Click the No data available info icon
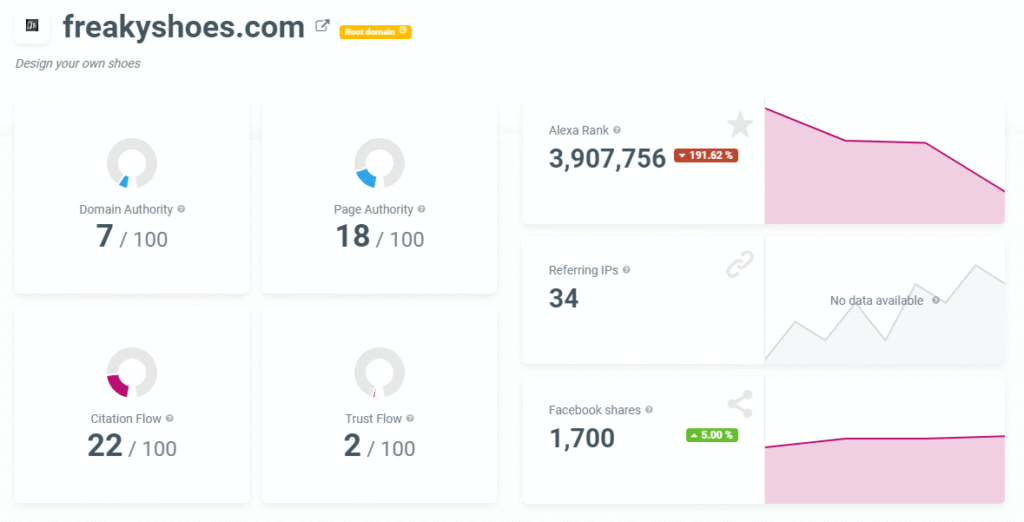The image size is (1024, 522). tap(936, 300)
